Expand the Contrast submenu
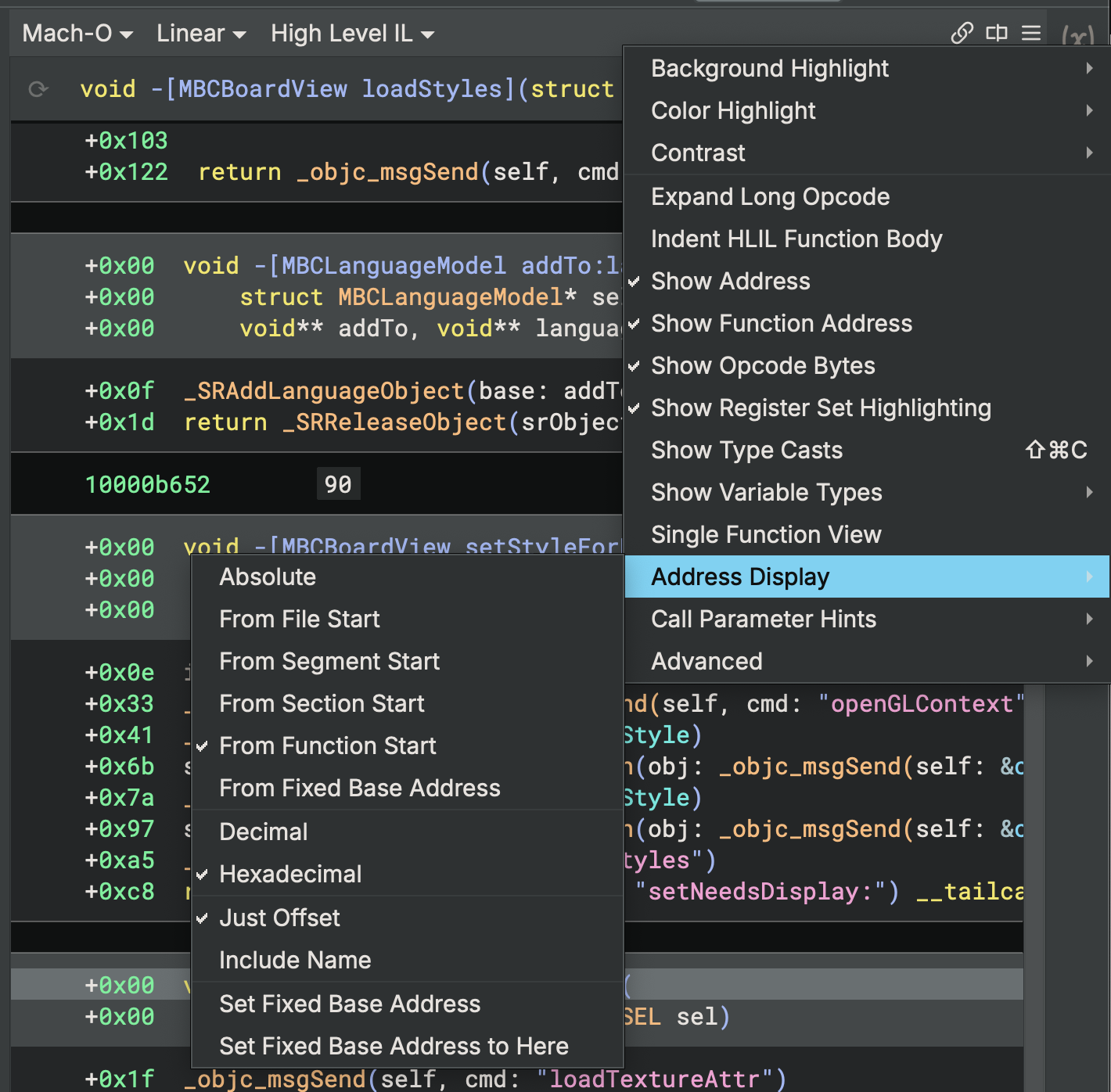 pos(868,153)
